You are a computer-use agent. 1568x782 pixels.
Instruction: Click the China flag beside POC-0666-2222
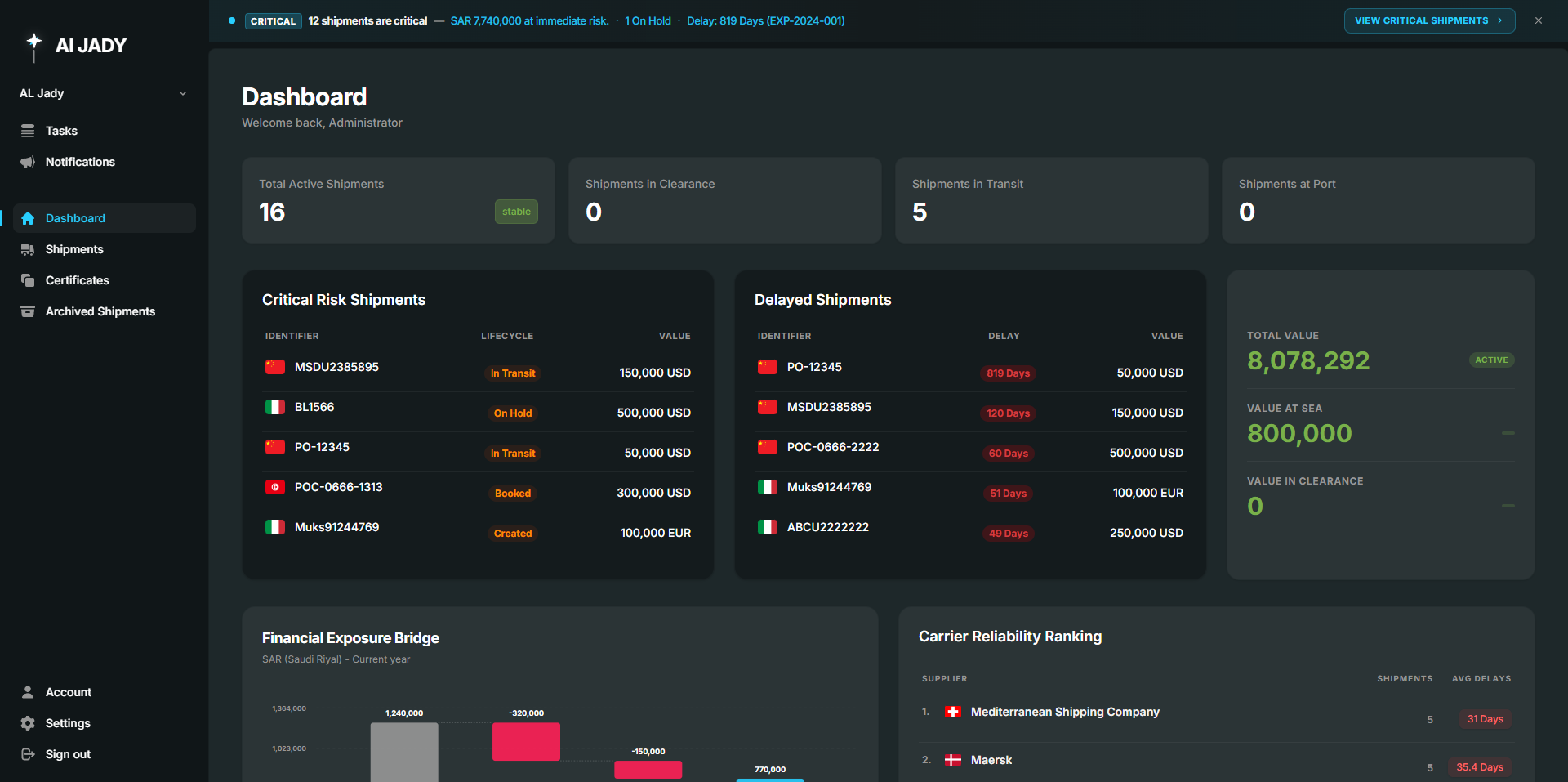pos(768,447)
